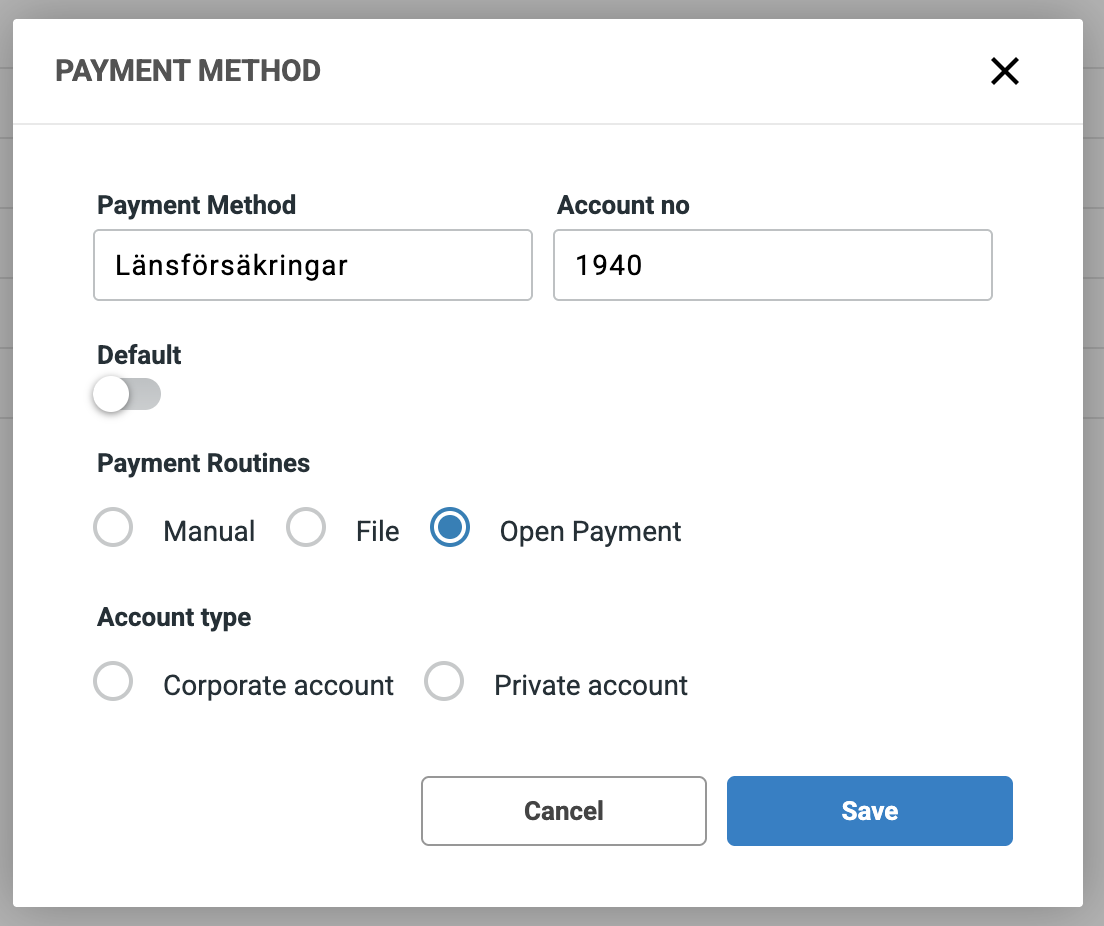
Task: Select the Manual radio button circle
Action: coord(113,528)
